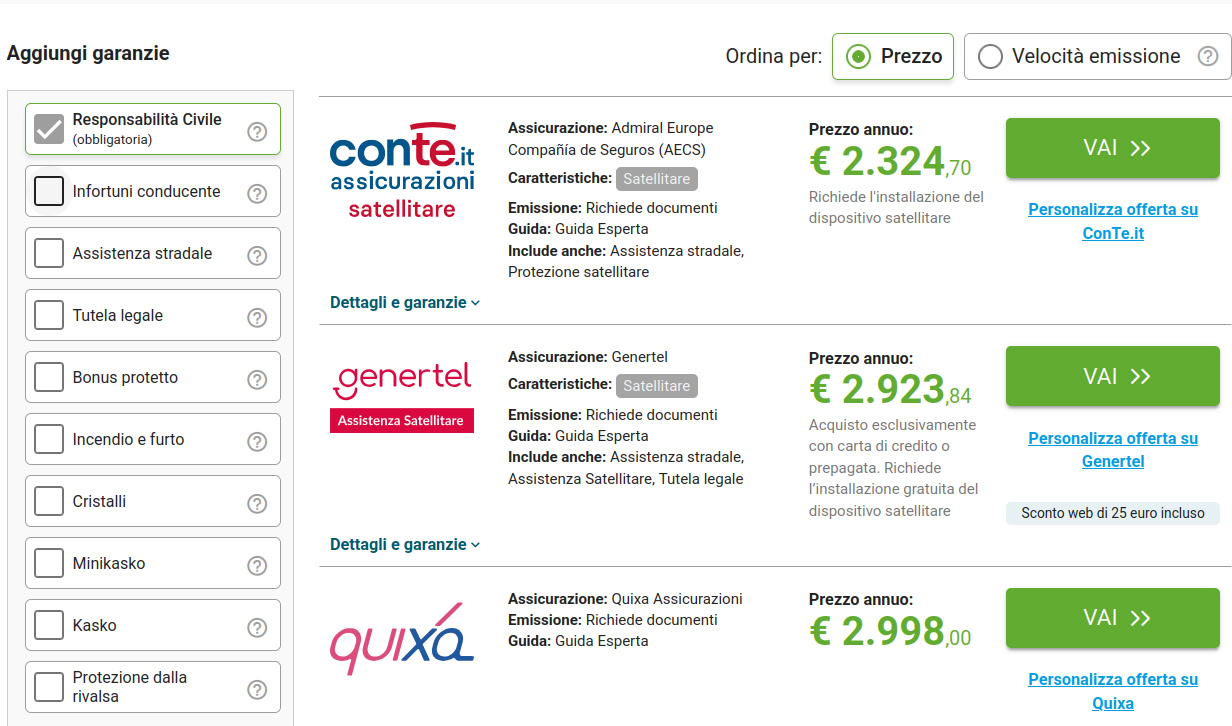Image resolution: width=1232 pixels, height=726 pixels.
Task: Click help icon beside Assistenza stradale
Action: 257,255
